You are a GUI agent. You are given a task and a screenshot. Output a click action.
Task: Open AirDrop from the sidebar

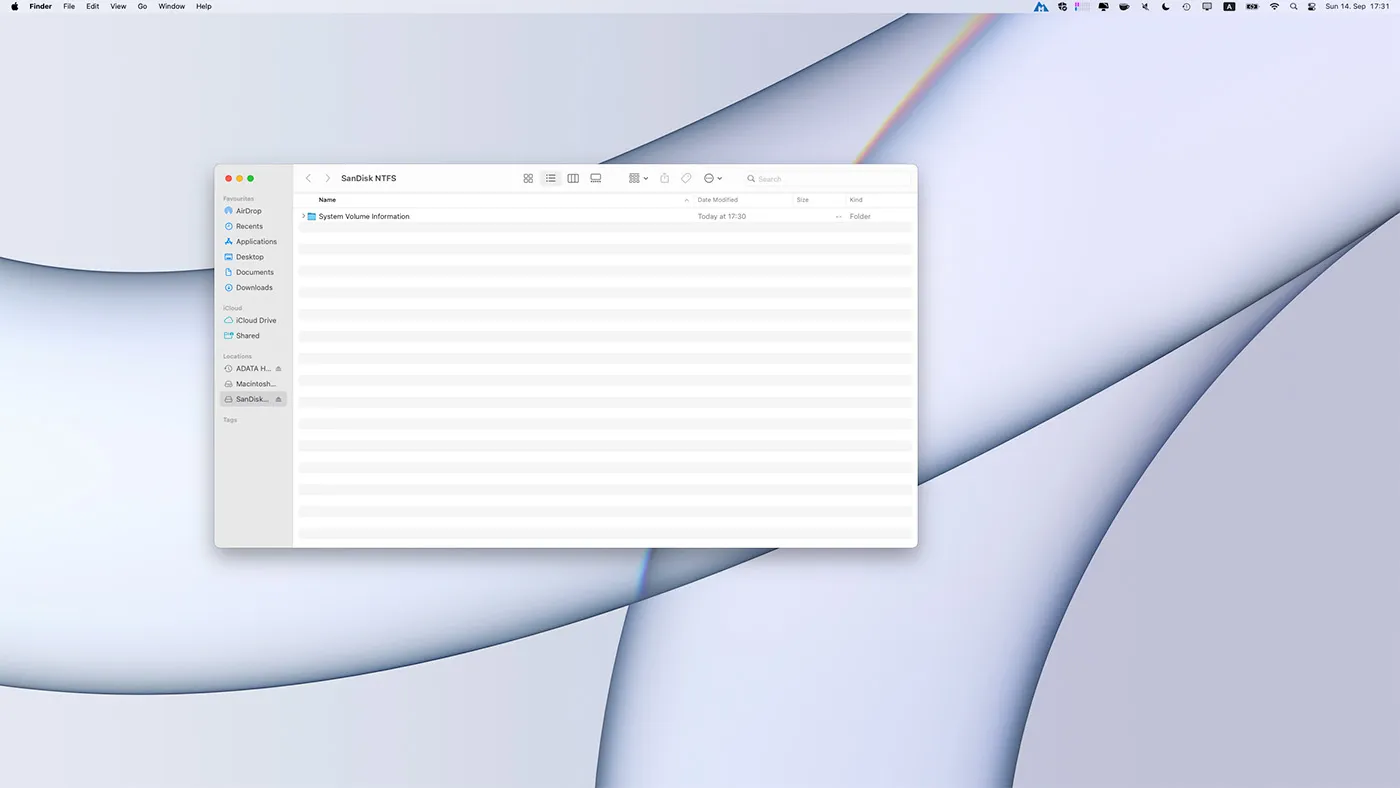click(248, 210)
